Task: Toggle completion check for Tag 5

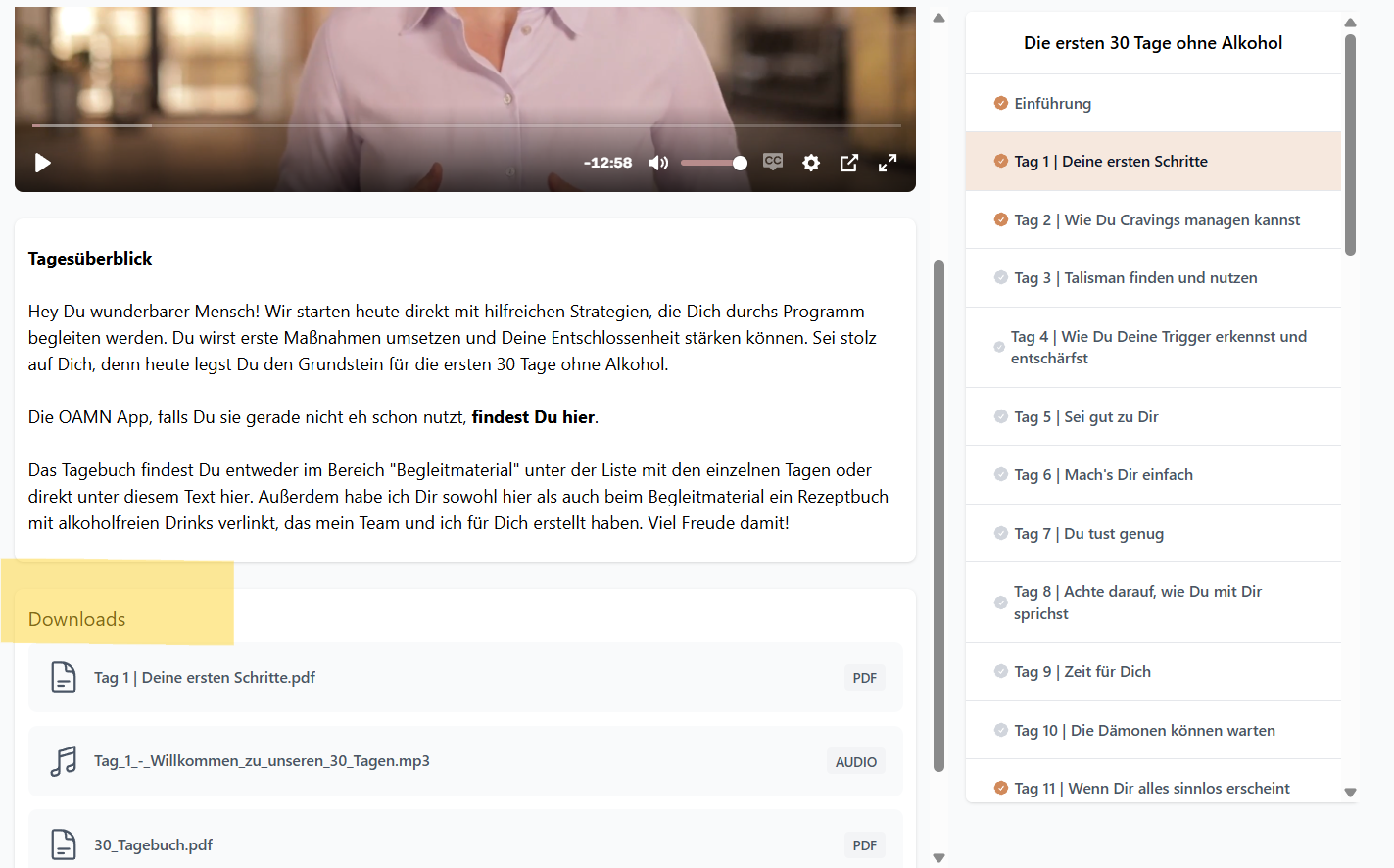Action: point(1000,417)
